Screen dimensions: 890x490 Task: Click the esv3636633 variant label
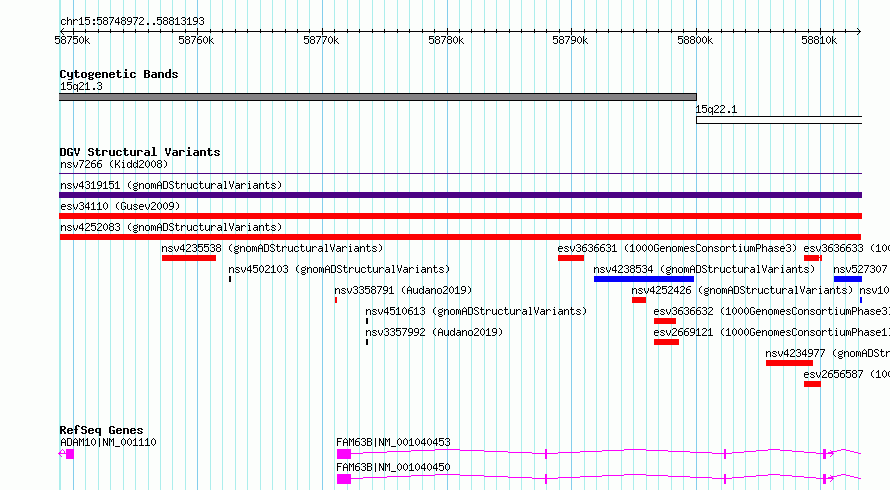click(x=846, y=248)
